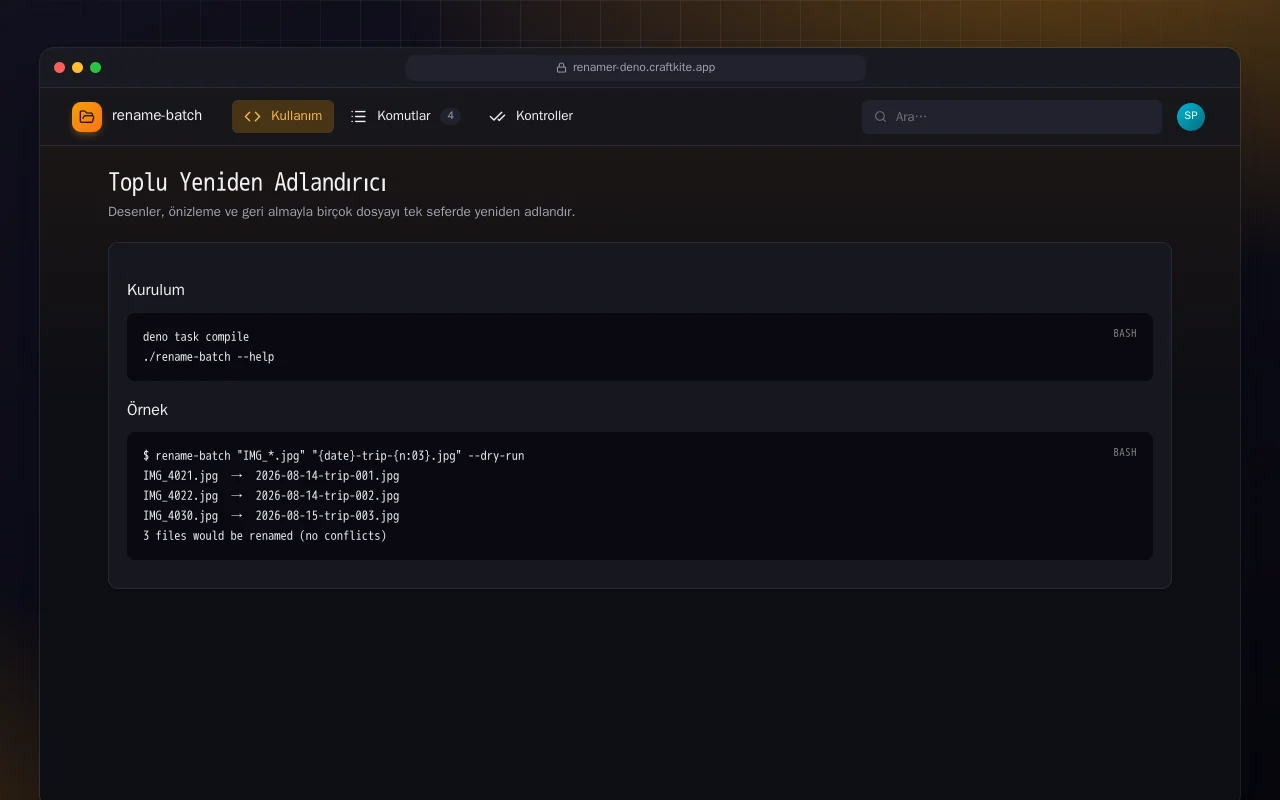The image size is (1280, 800).
Task: Click the orange rename-batch folder logo
Action: 87,117
